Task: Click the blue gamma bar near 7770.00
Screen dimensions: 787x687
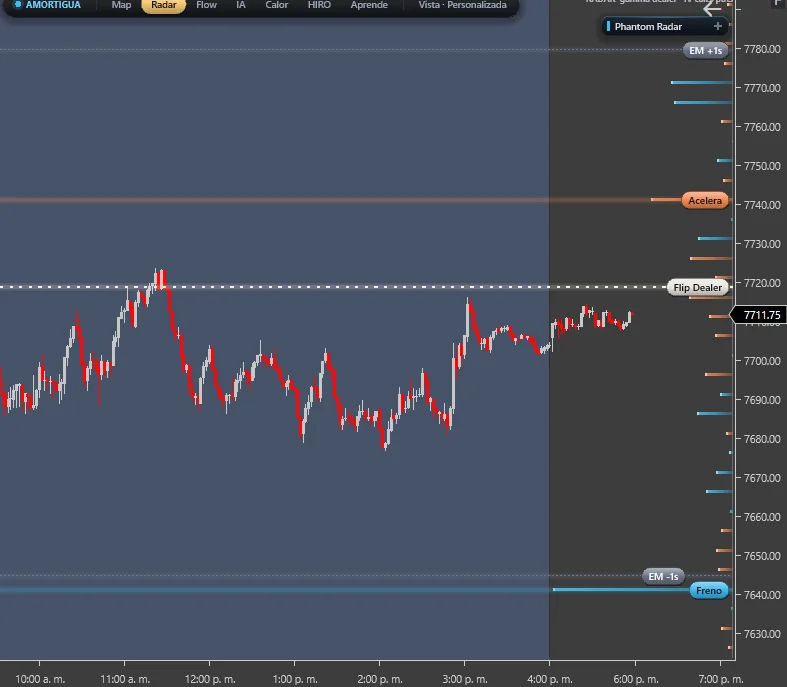Action: click(x=701, y=82)
